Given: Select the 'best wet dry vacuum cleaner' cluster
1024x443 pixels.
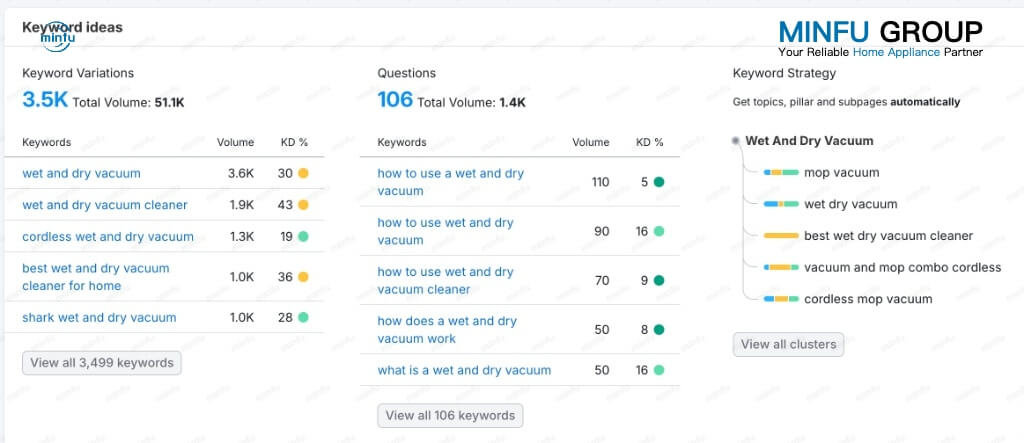Looking at the screenshot, I should coord(888,235).
